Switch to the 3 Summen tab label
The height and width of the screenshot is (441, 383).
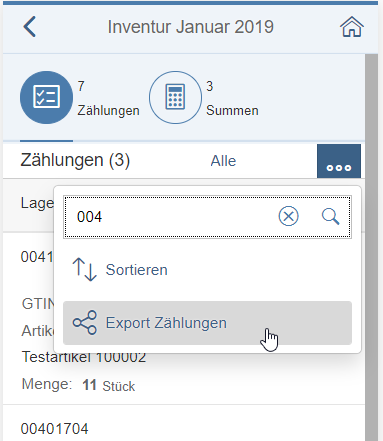[x=232, y=98]
